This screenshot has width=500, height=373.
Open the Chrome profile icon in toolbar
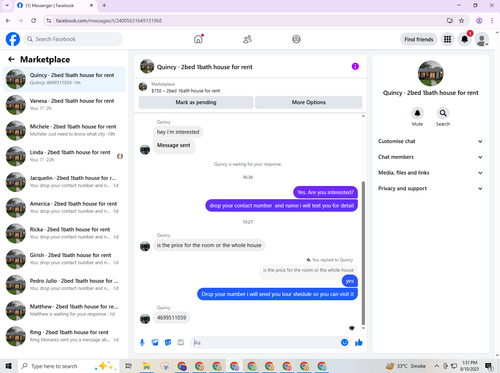(479, 21)
